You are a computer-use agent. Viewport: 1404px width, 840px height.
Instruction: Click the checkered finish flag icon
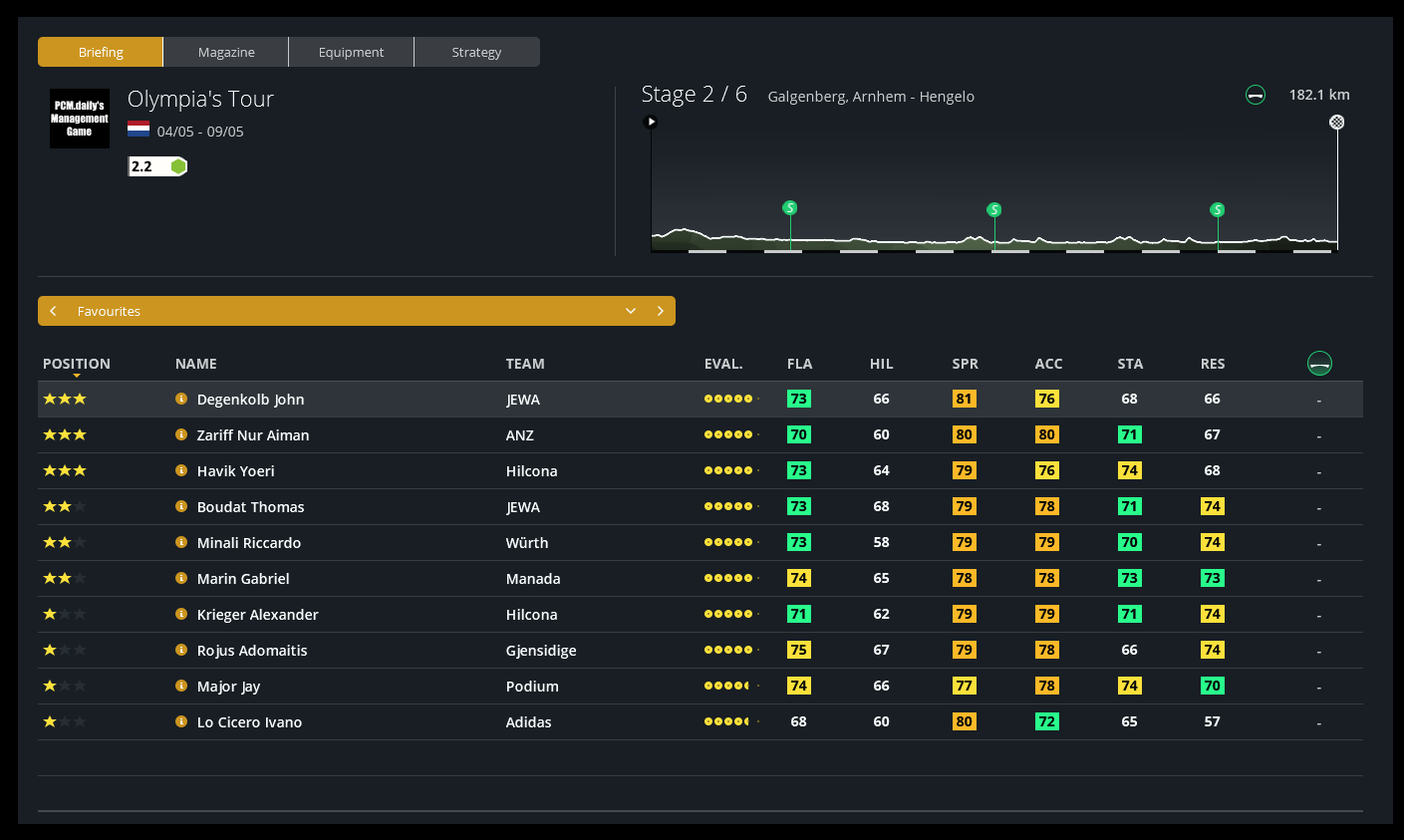pos(1337,122)
